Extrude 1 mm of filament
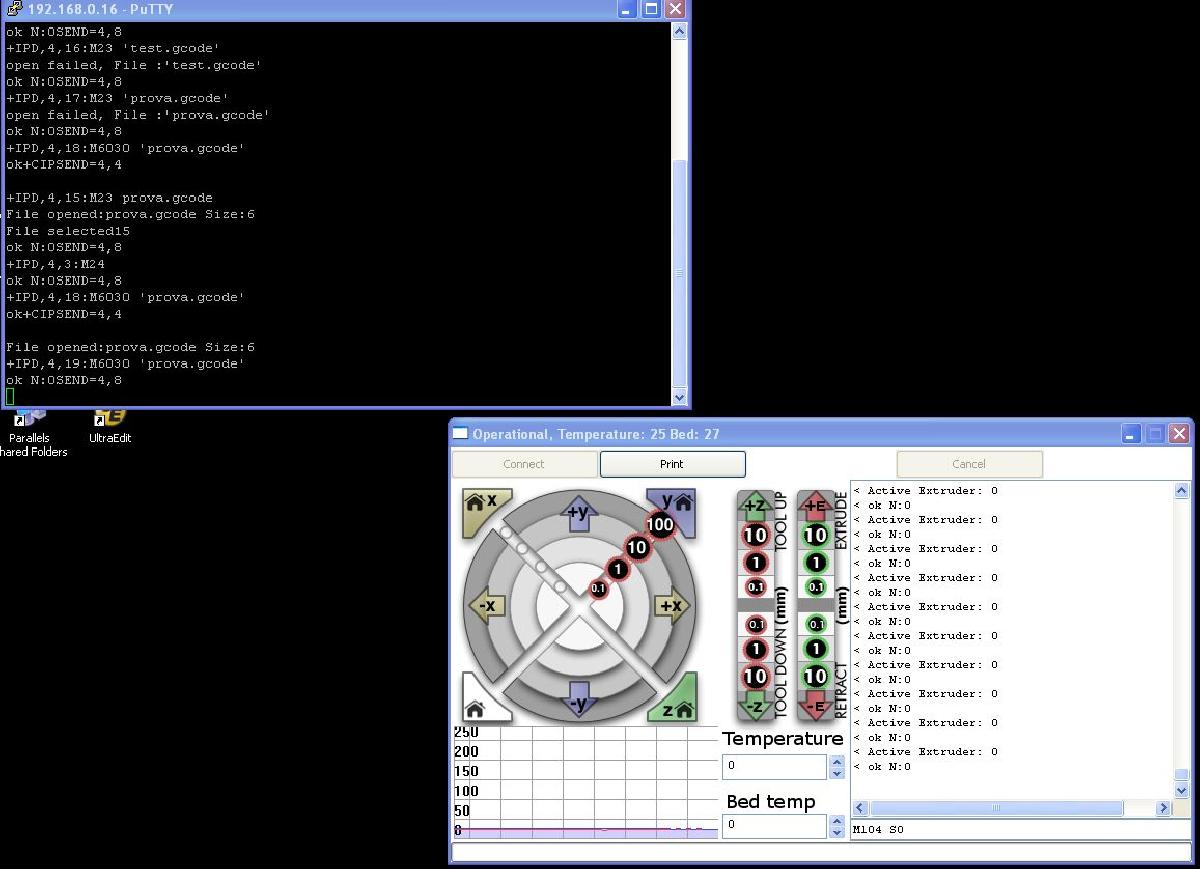This screenshot has width=1200, height=869. click(x=816, y=563)
